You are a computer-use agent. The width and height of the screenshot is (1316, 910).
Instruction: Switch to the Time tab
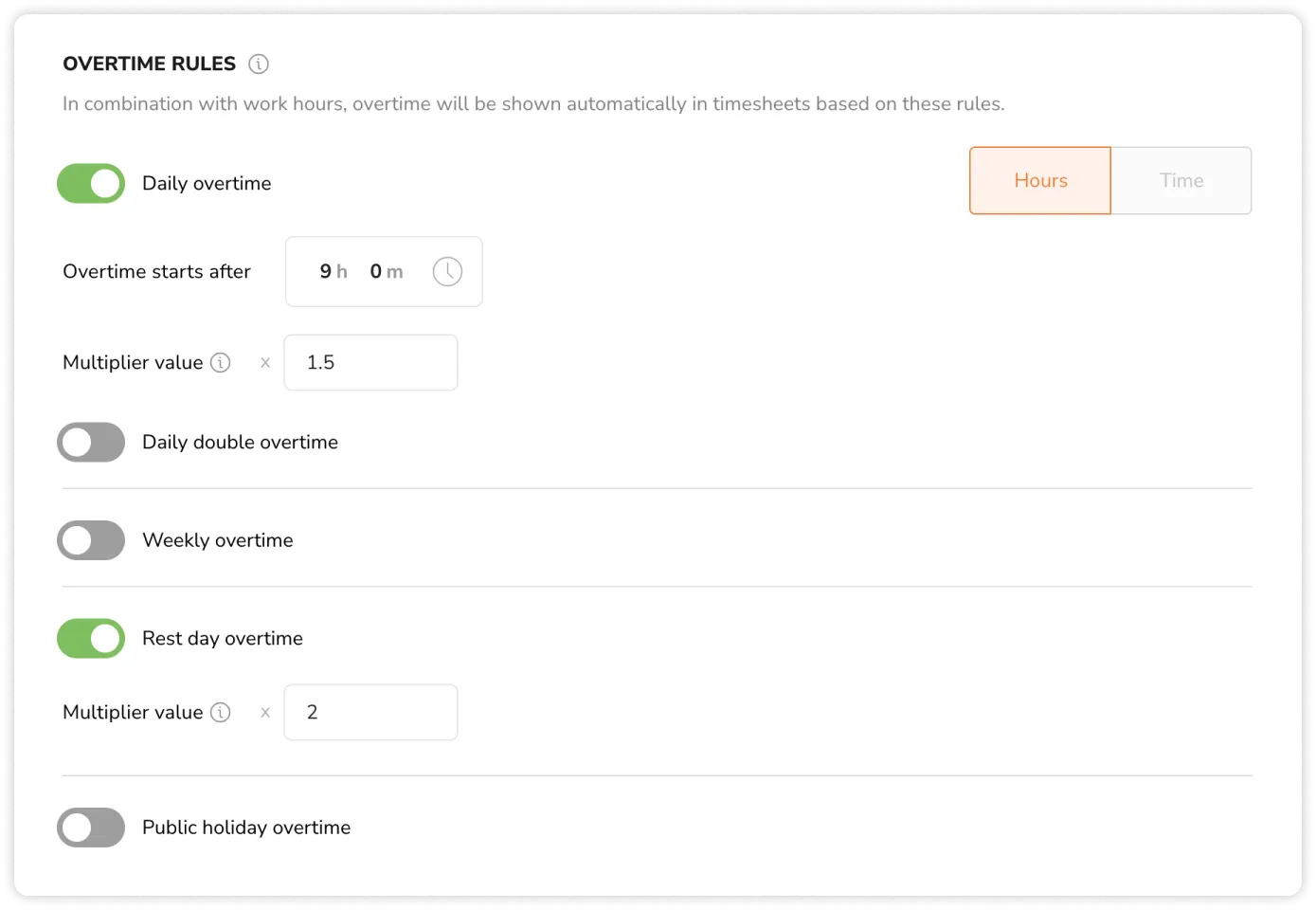pyautogui.click(x=1181, y=181)
